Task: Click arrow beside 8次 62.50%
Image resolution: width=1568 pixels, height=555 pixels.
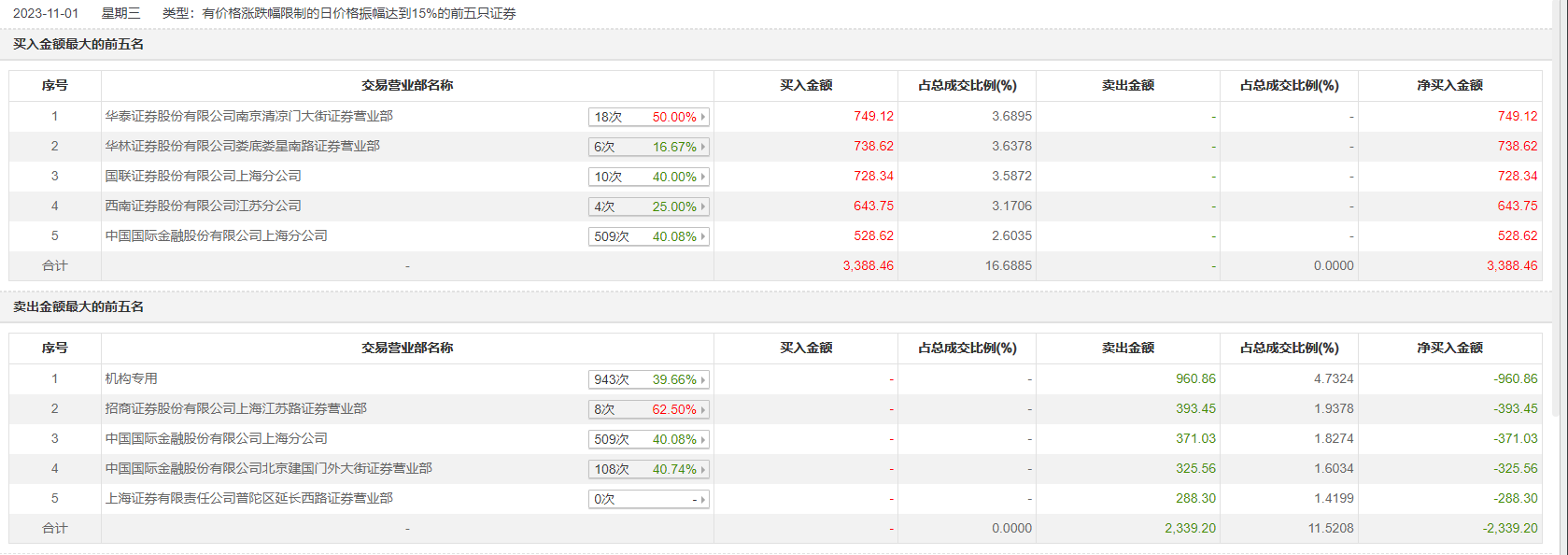Action: click(703, 410)
